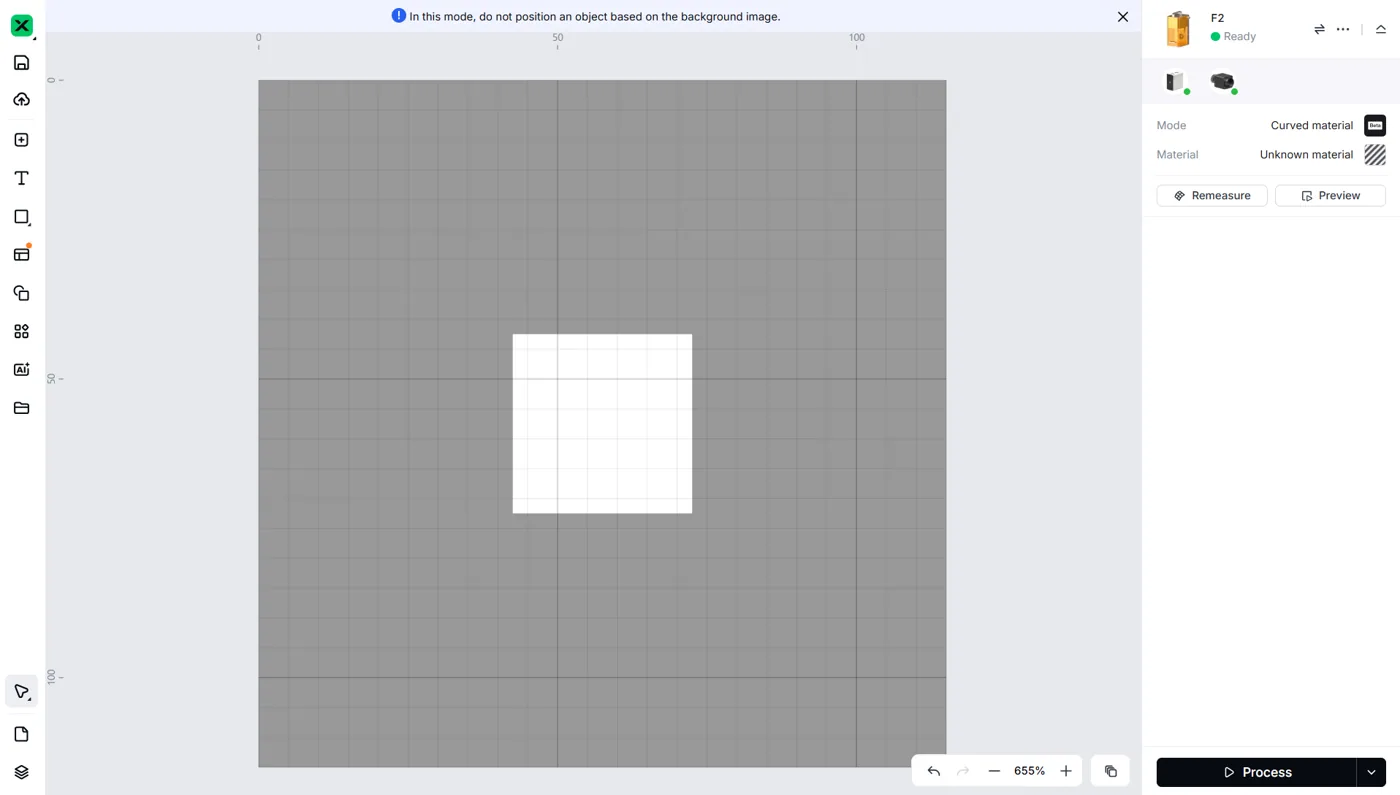Open the apps grid icon
This screenshot has width=1400, height=795.
pyautogui.click(x=22, y=331)
